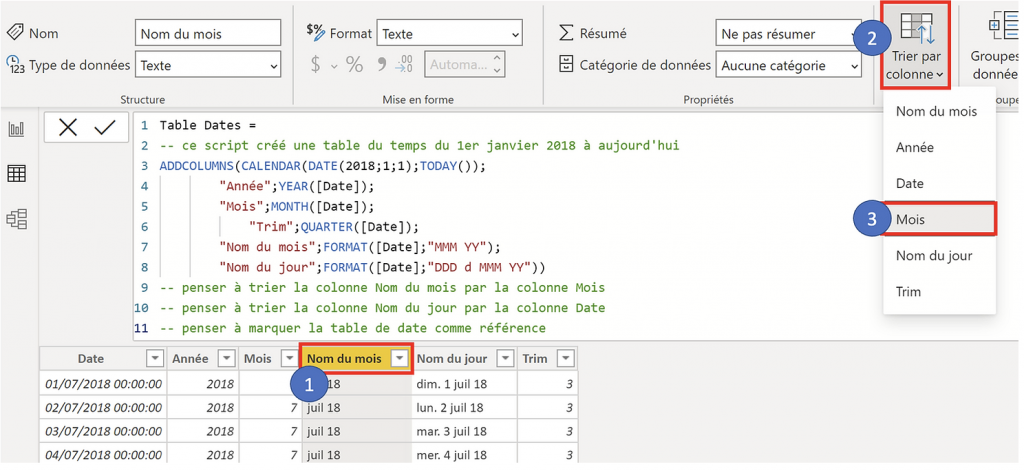Choose Trim in sort-by-column menu
Screen dimensions: 1024x471
point(939,291)
